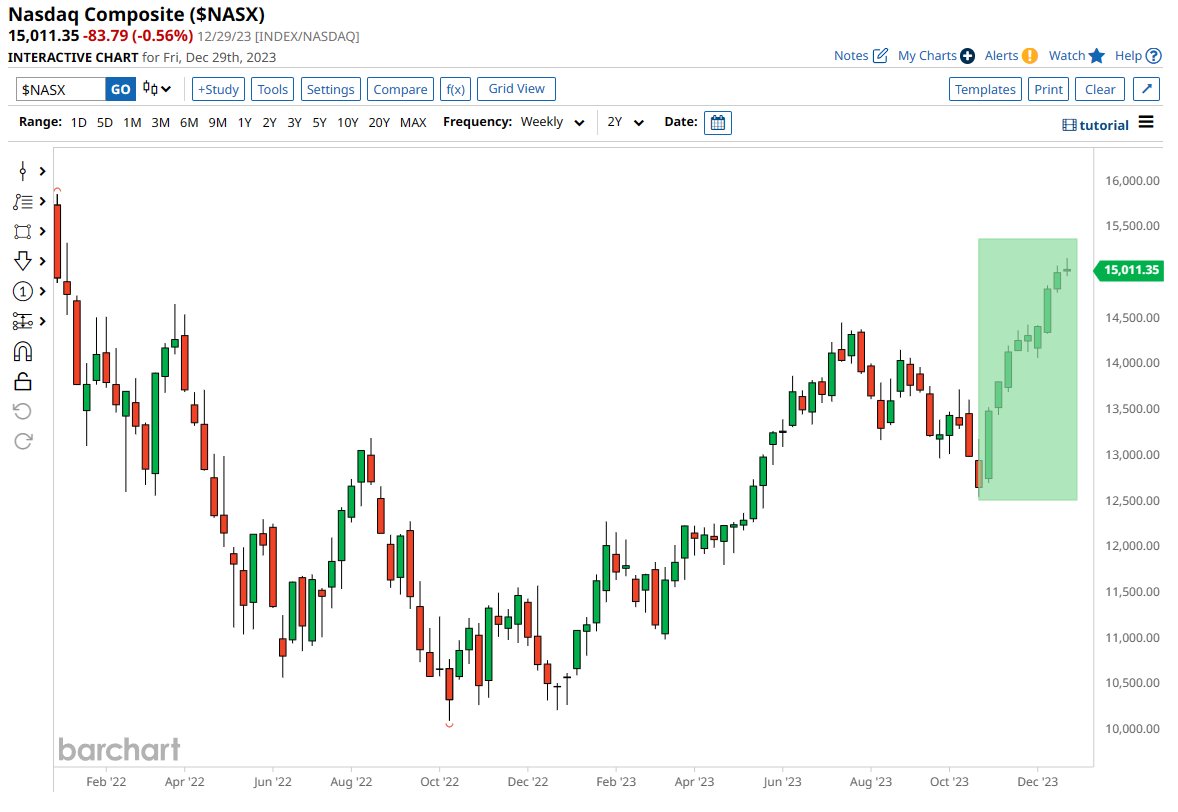1178x812 pixels.
Task: Focus the $NASX symbol input field
Action: [61, 89]
